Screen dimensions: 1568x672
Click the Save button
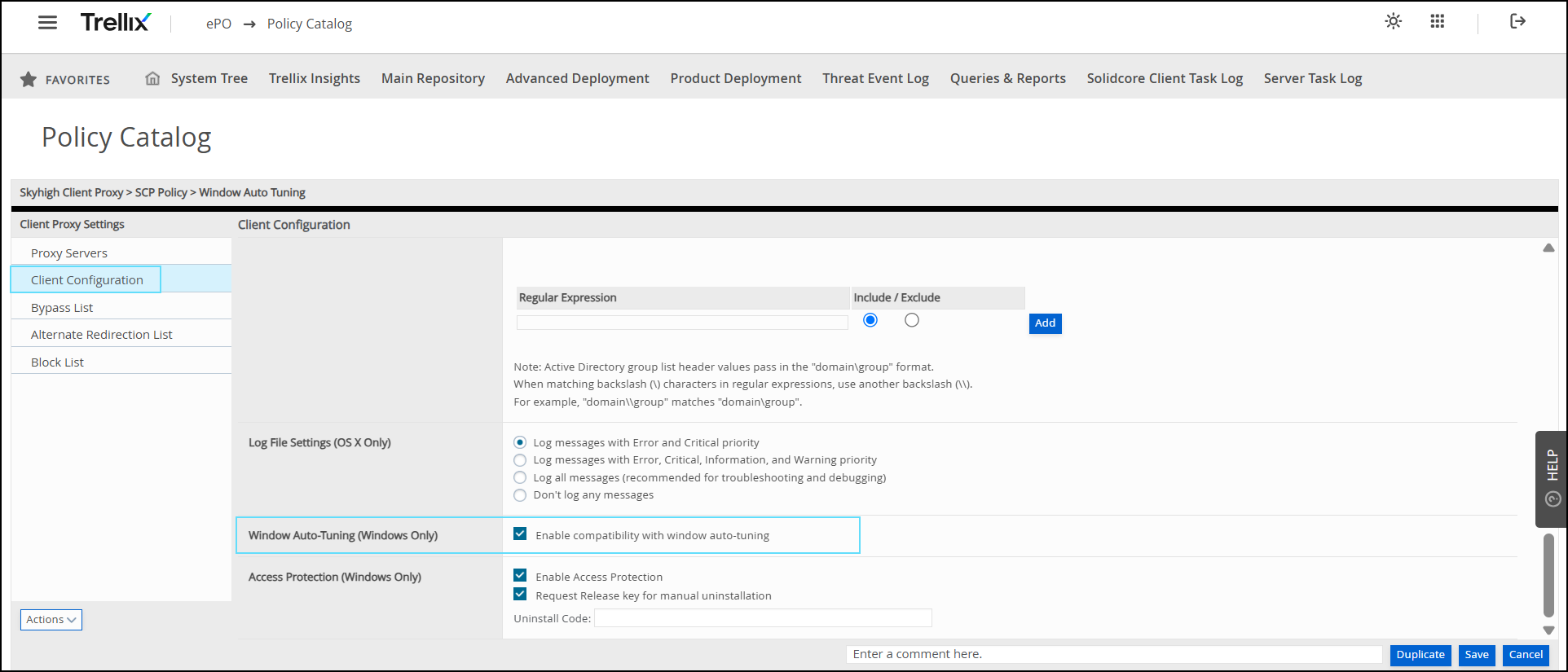(1477, 655)
